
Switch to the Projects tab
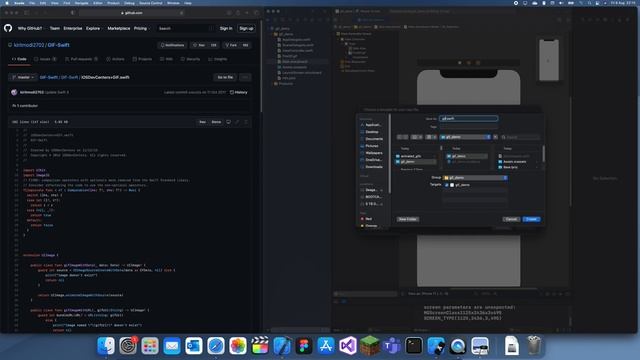[x=142, y=59]
